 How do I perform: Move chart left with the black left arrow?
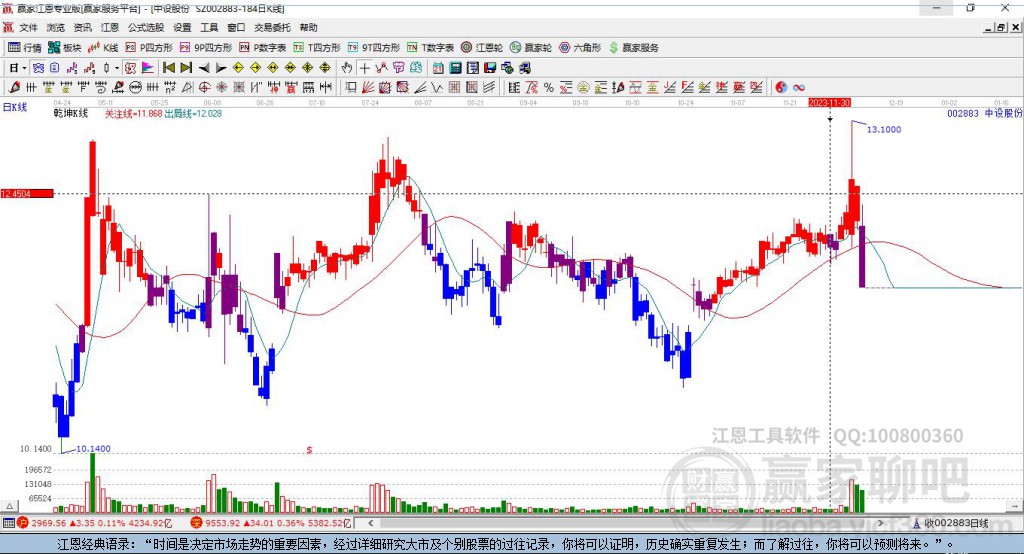tap(204, 68)
